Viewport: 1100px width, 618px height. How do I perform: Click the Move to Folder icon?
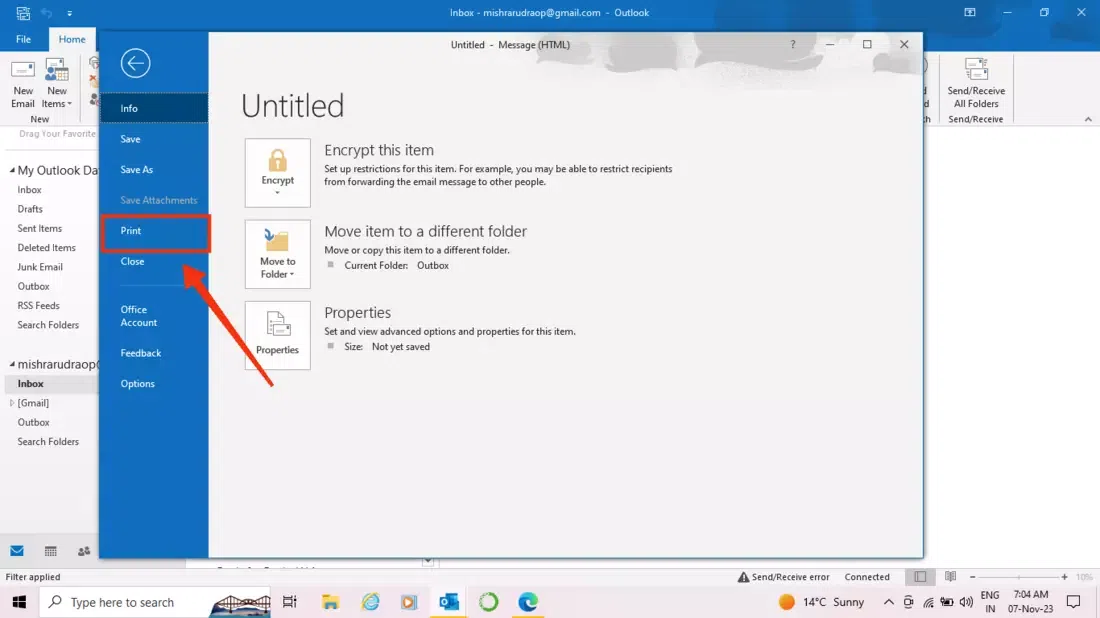pyautogui.click(x=277, y=252)
